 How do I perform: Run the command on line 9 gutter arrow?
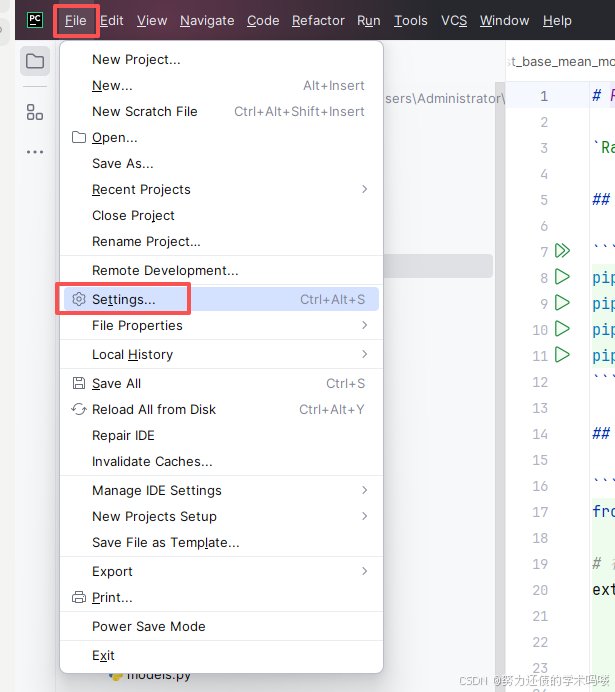pos(562,303)
